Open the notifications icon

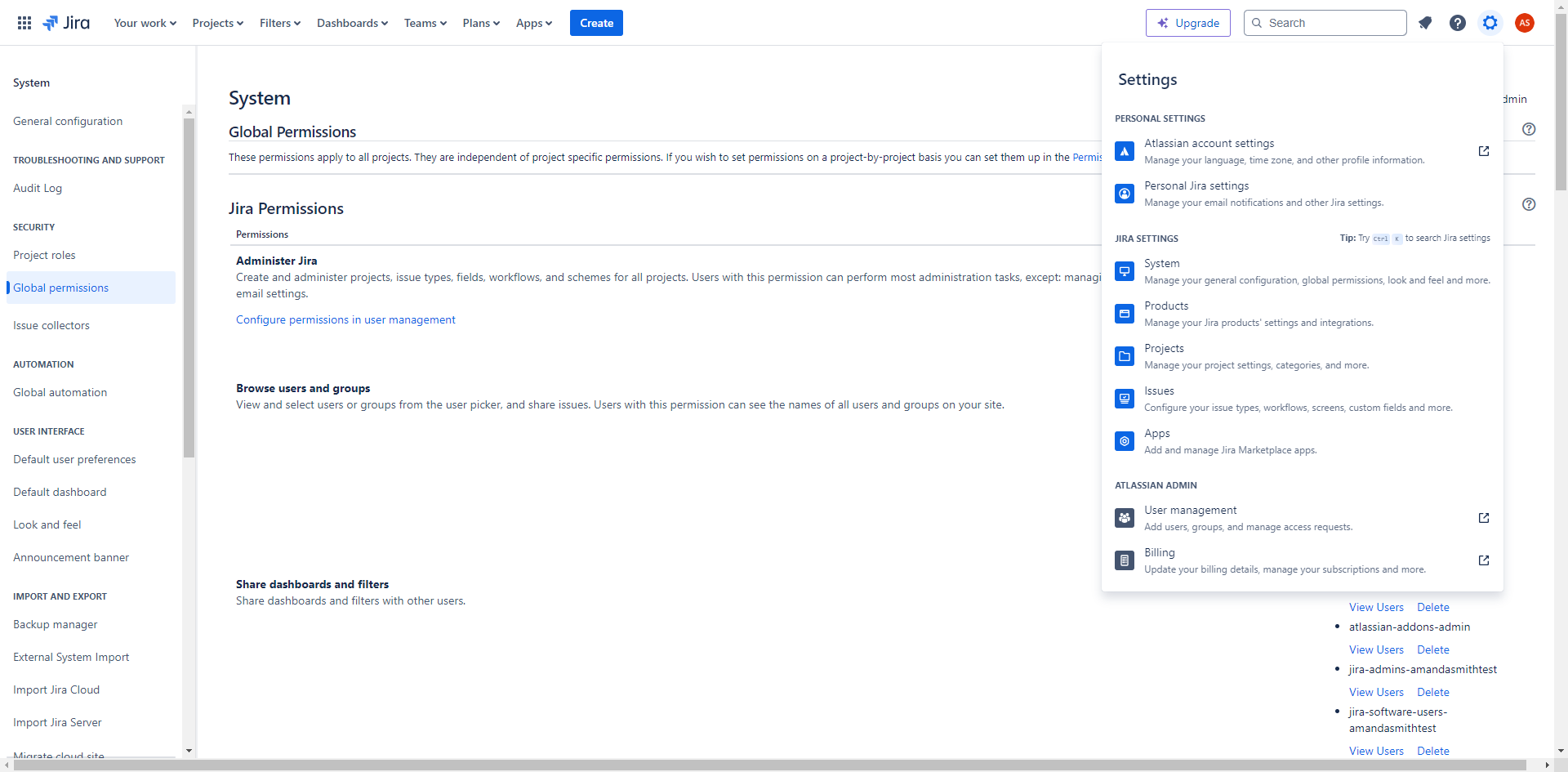tap(1425, 23)
